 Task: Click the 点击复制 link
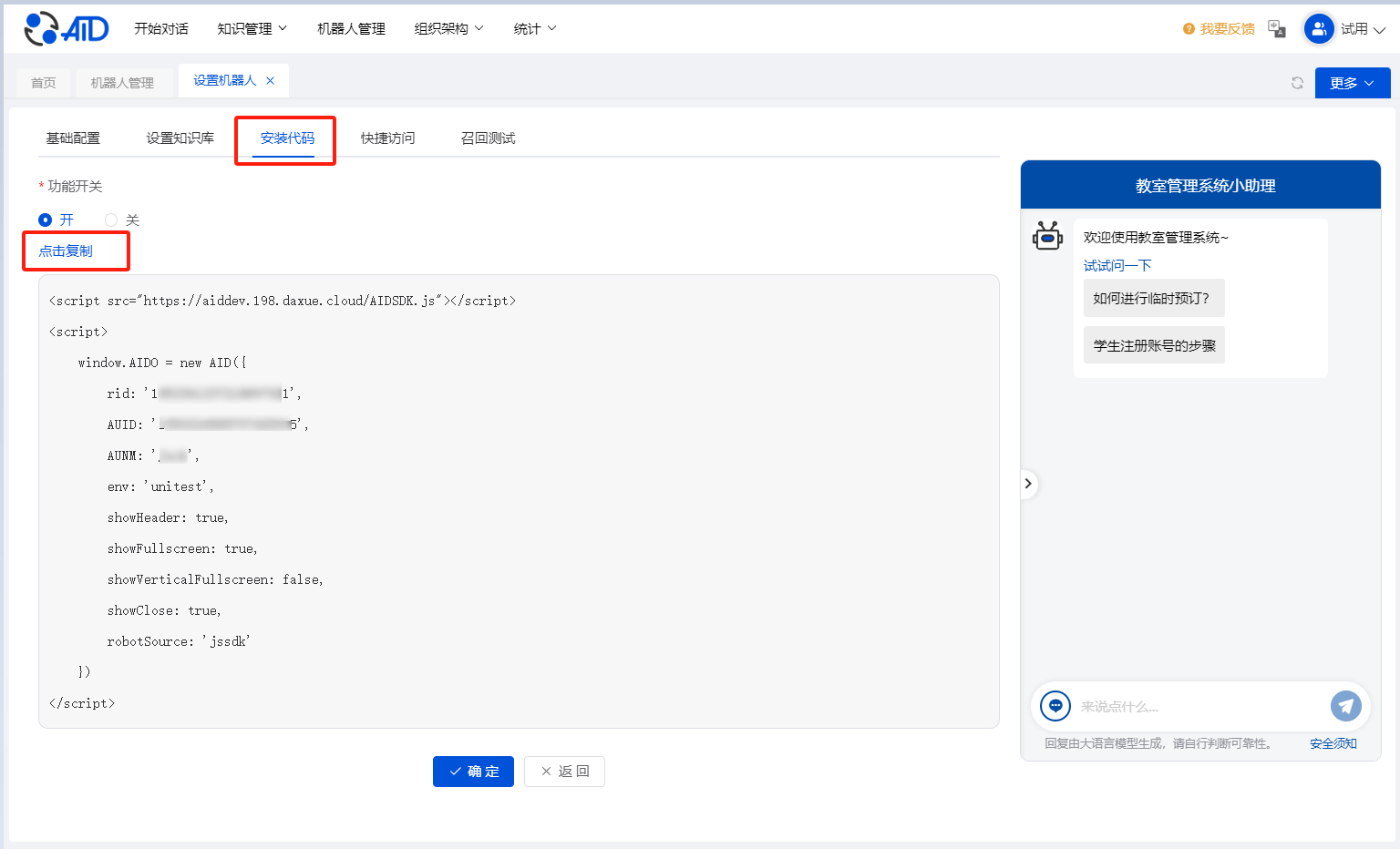pos(66,251)
